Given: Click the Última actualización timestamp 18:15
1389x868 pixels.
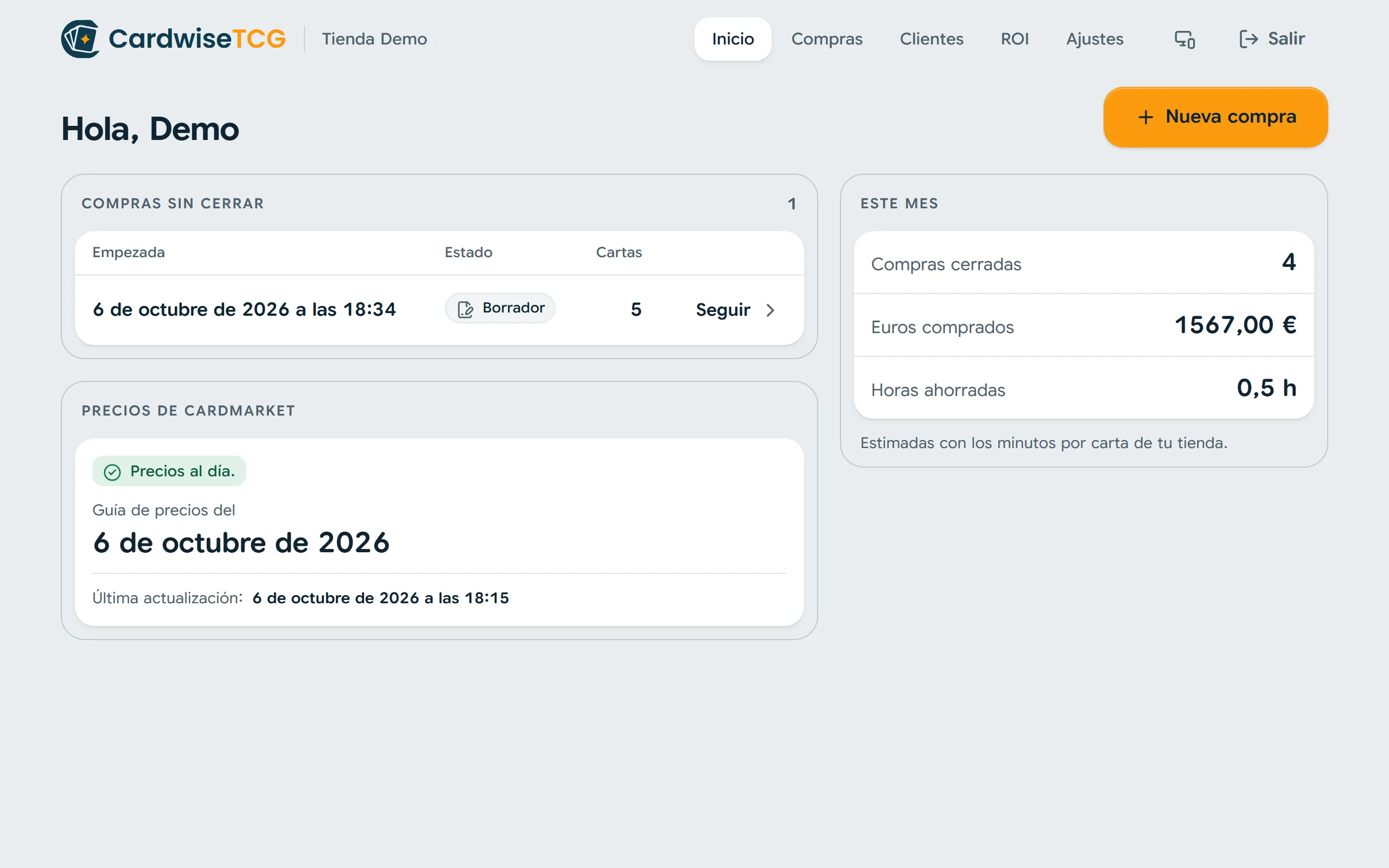Looking at the screenshot, I should click(380, 598).
